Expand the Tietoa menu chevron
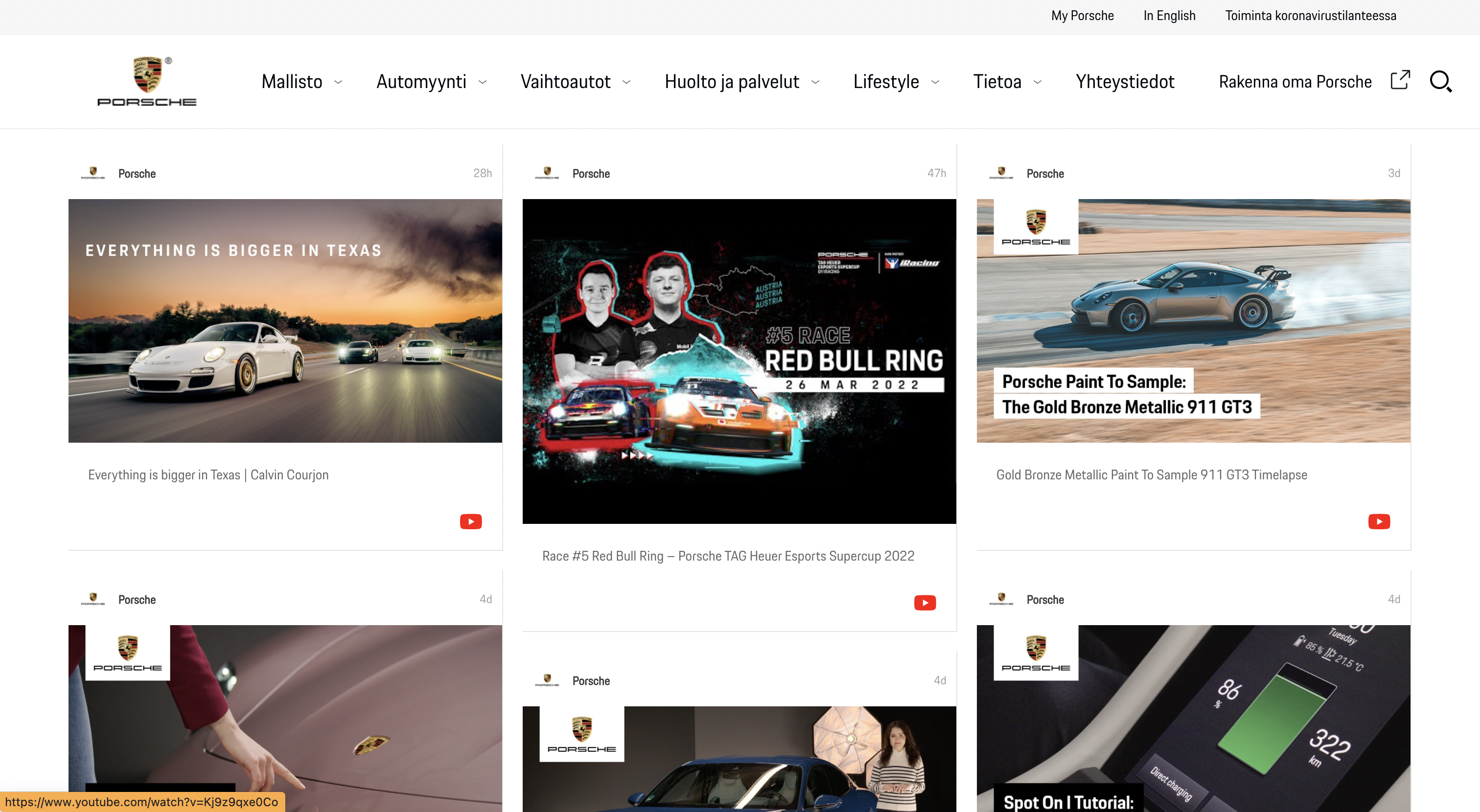 (x=1038, y=82)
